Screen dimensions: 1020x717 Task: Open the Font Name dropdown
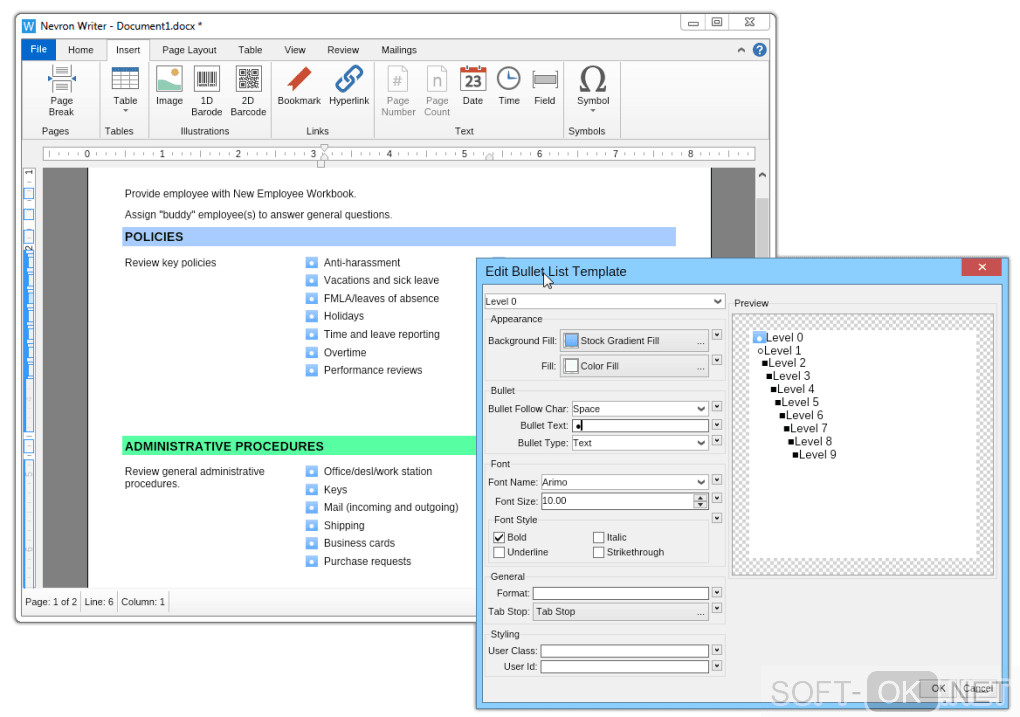point(624,482)
